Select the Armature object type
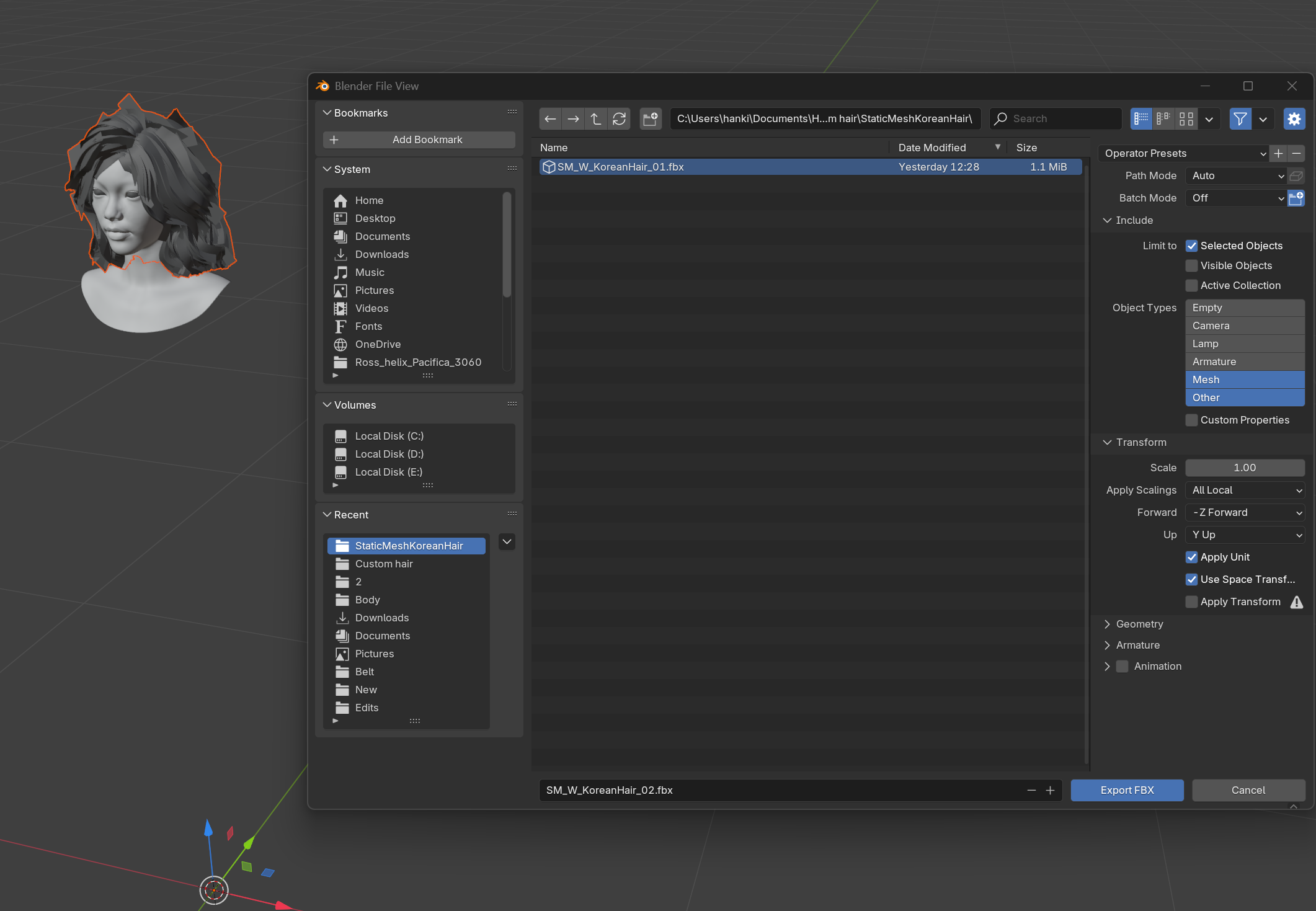1316x911 pixels. 1245,362
